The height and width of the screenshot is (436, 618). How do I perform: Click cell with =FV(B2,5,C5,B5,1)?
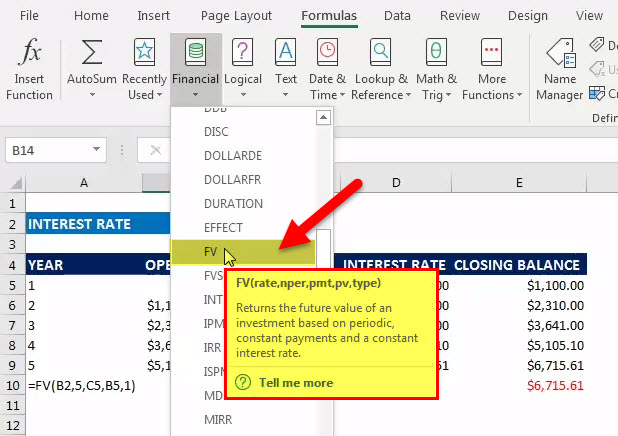[x=84, y=386]
